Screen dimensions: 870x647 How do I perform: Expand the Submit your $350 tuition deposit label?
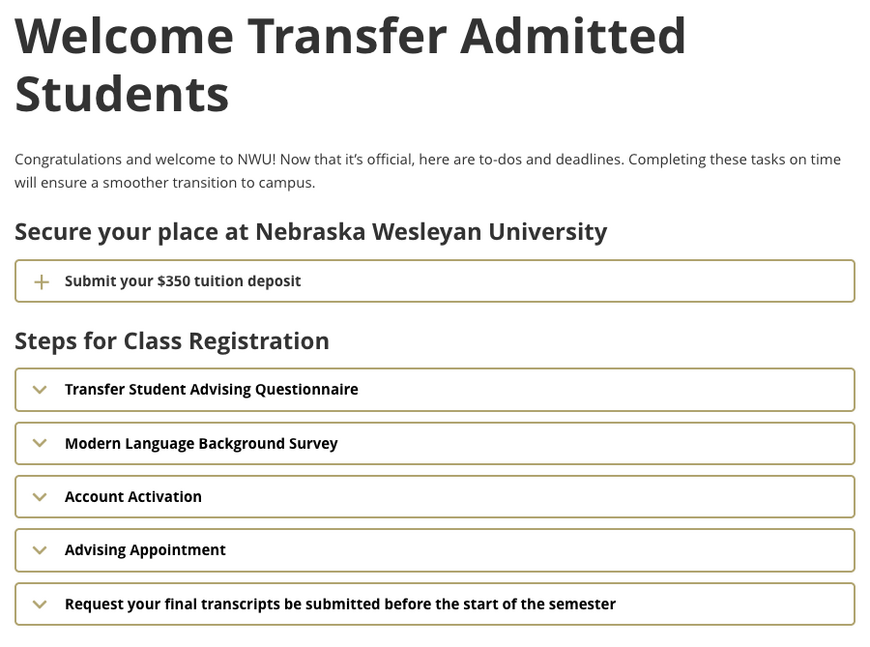182,282
